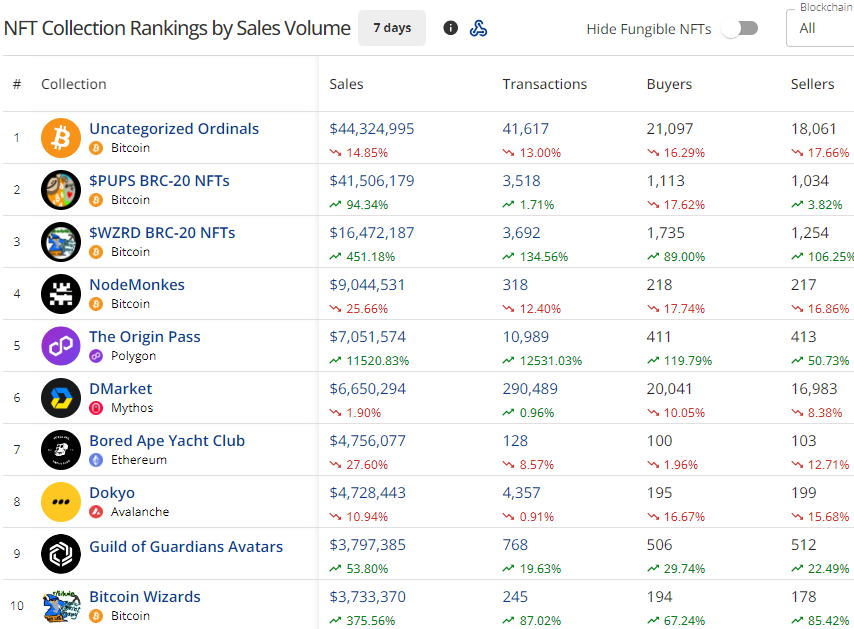Open the info icon next to 7 days

click(x=450, y=28)
